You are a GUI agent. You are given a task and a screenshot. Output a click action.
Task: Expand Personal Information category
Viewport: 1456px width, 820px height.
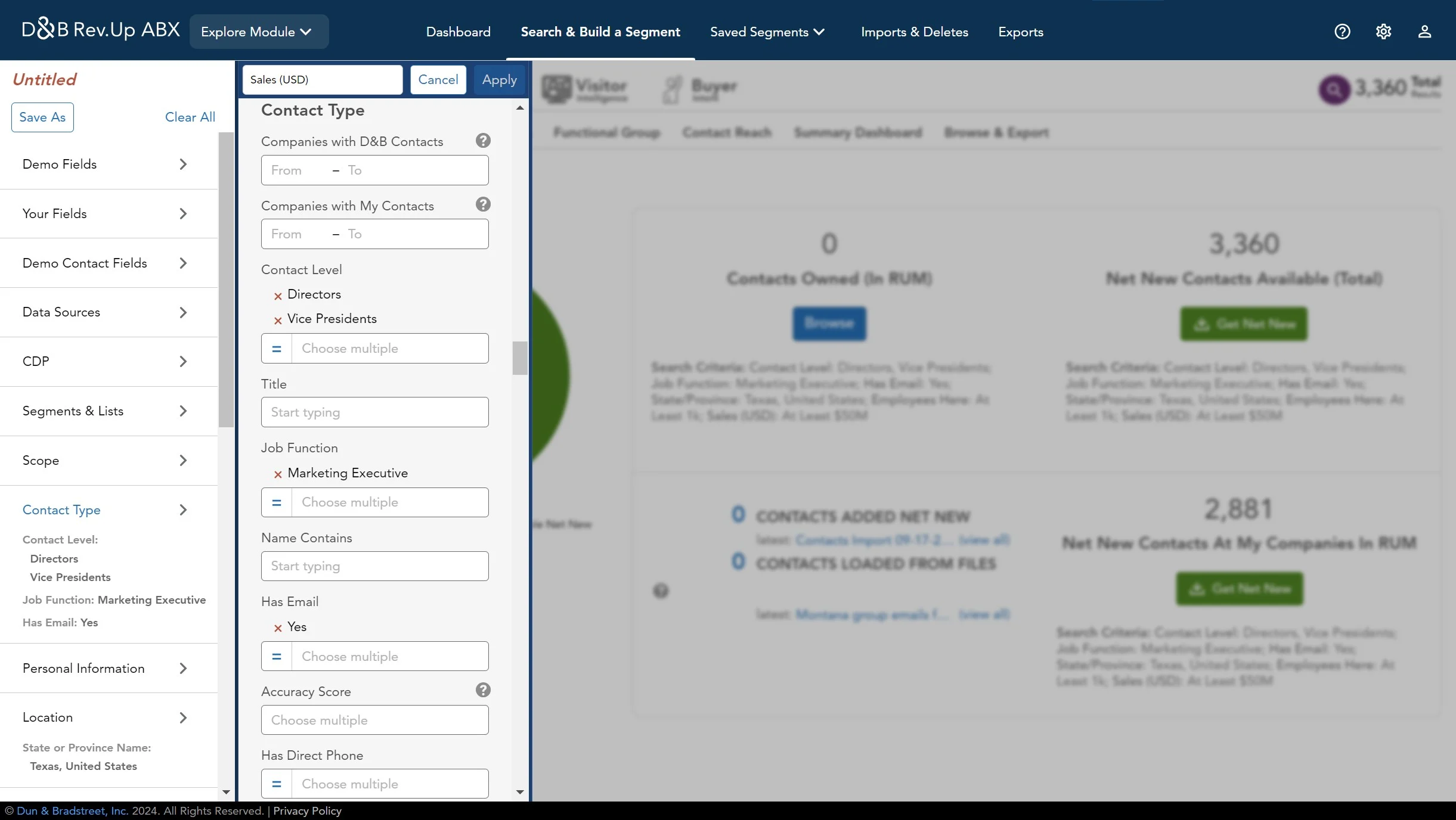tap(109, 668)
